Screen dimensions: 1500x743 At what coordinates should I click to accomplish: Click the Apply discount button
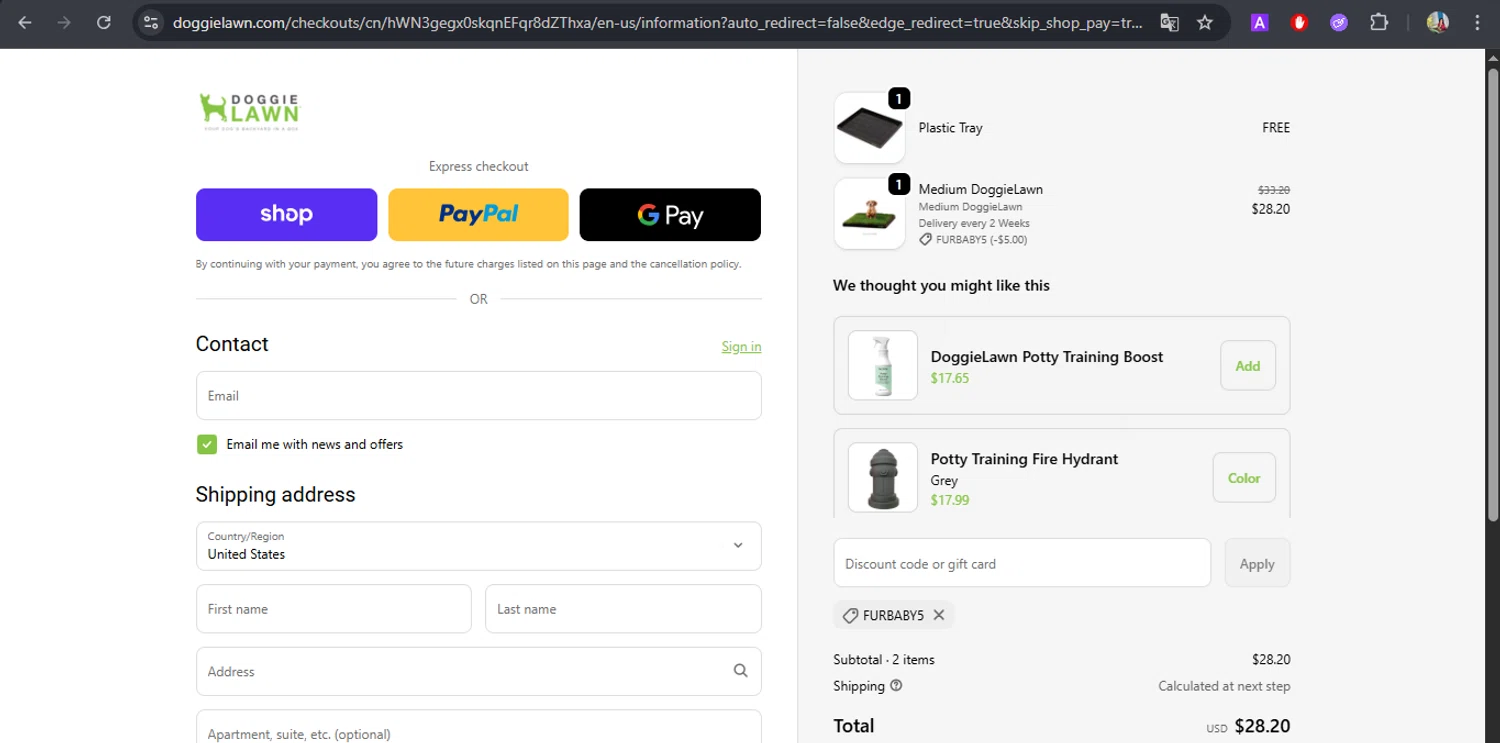(1257, 563)
